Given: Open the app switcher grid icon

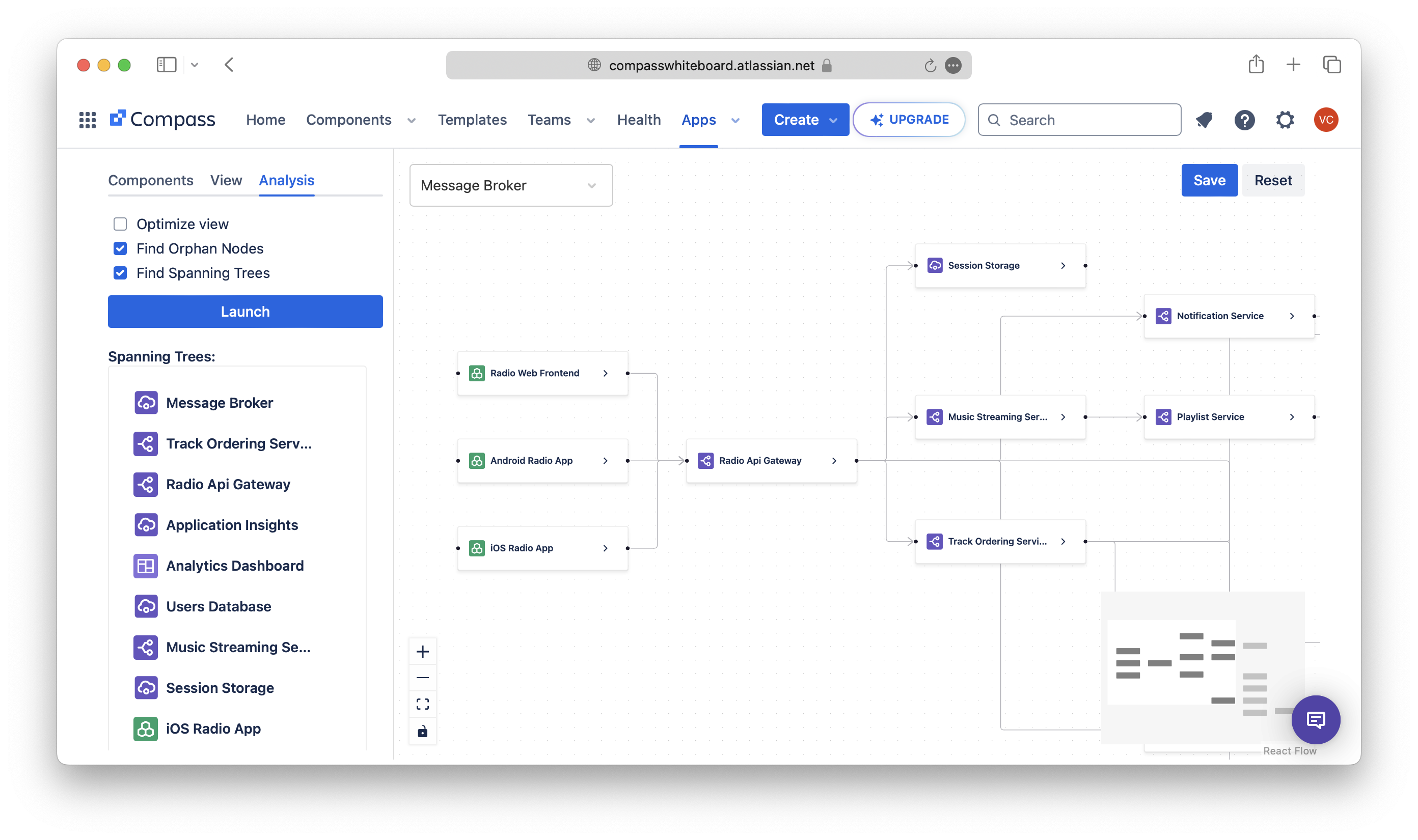Looking at the screenshot, I should point(87,120).
